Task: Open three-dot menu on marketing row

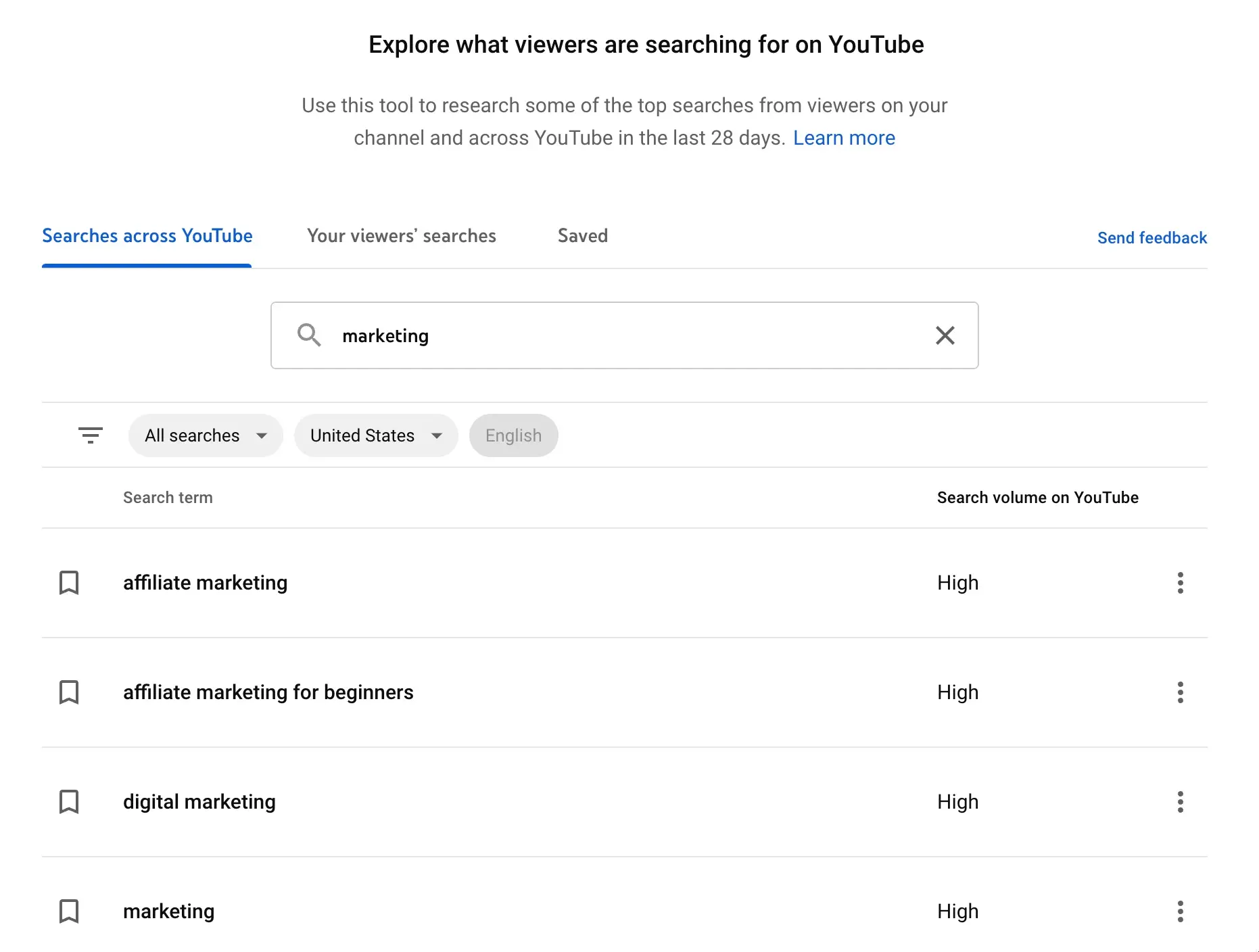Action: click(1180, 911)
